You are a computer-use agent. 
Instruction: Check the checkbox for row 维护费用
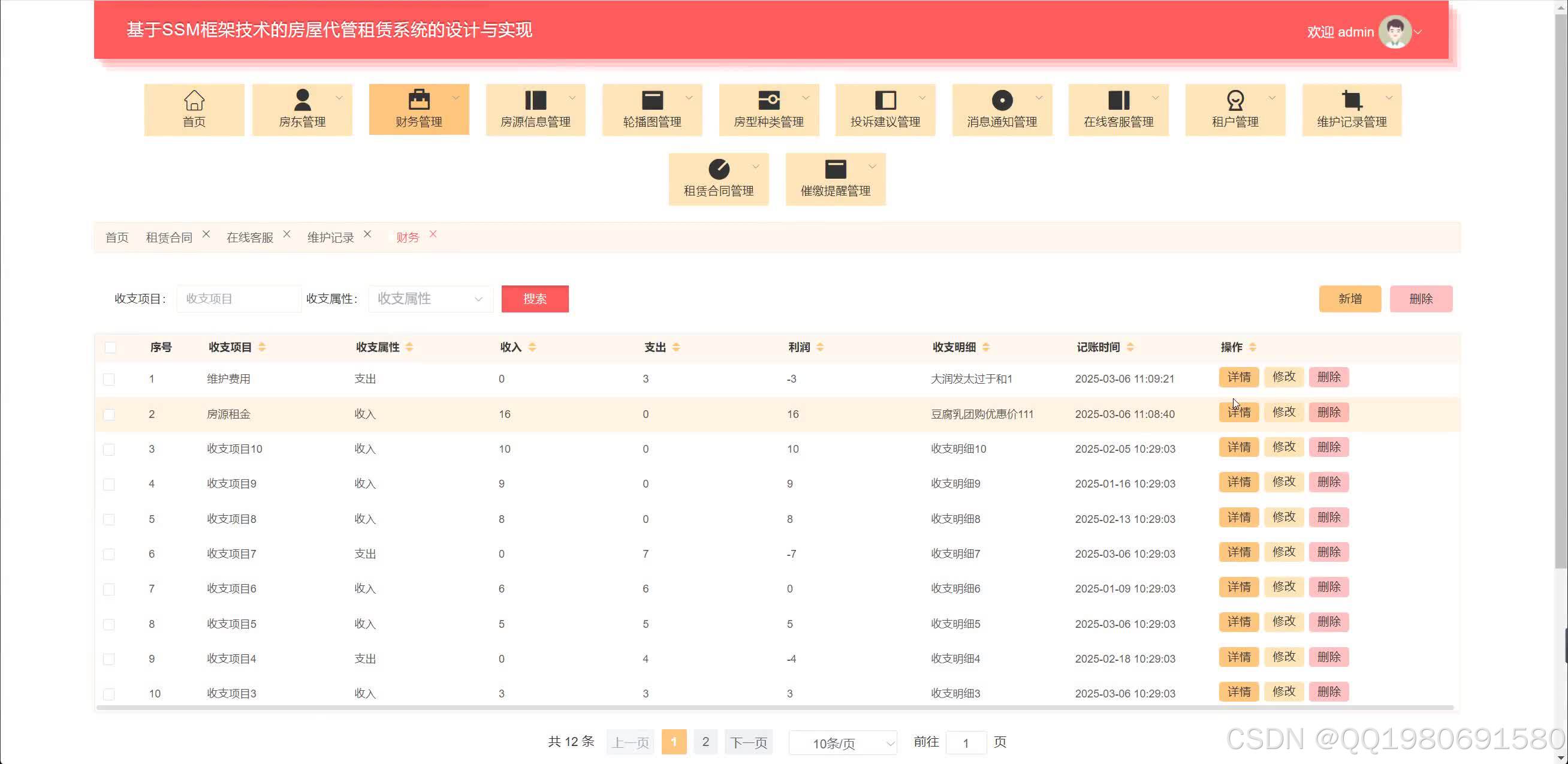pos(109,379)
